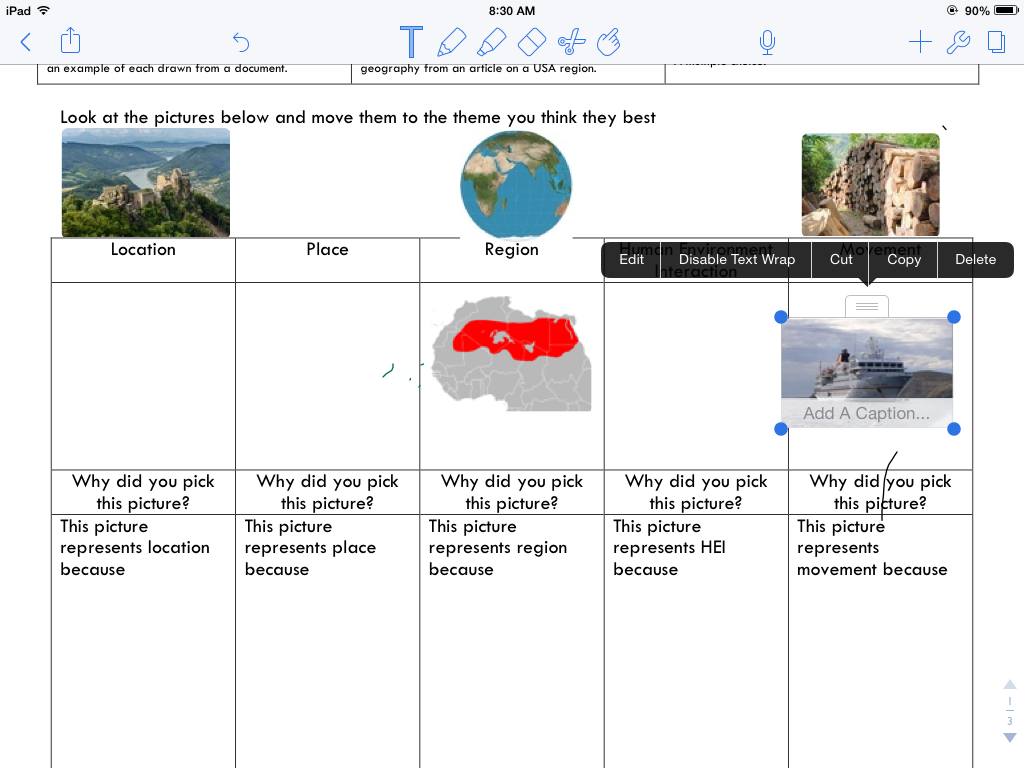Select the Scissors cut tool
The image size is (1024, 768).
571,42
